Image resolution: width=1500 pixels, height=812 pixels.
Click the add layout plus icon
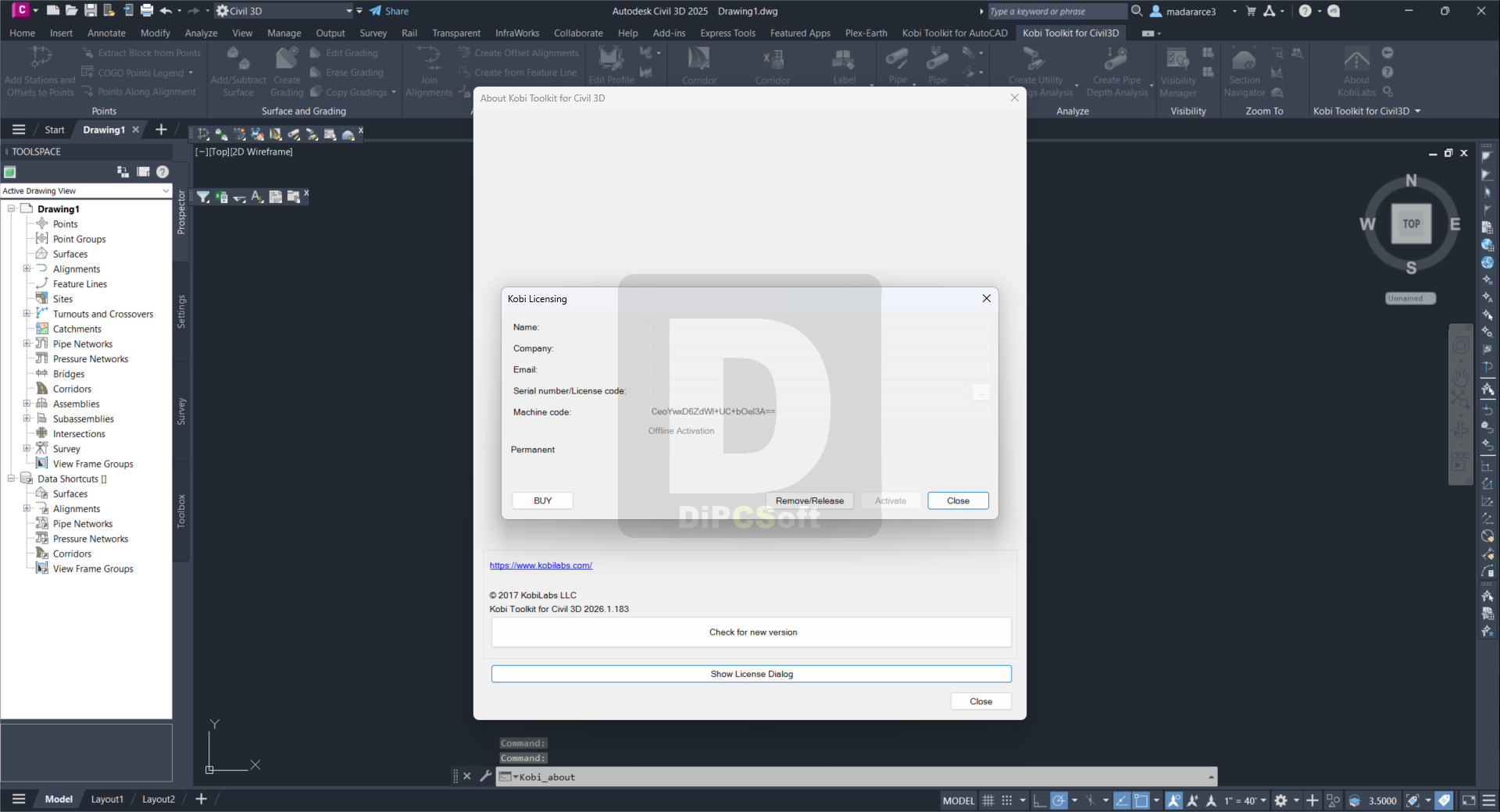point(201,799)
